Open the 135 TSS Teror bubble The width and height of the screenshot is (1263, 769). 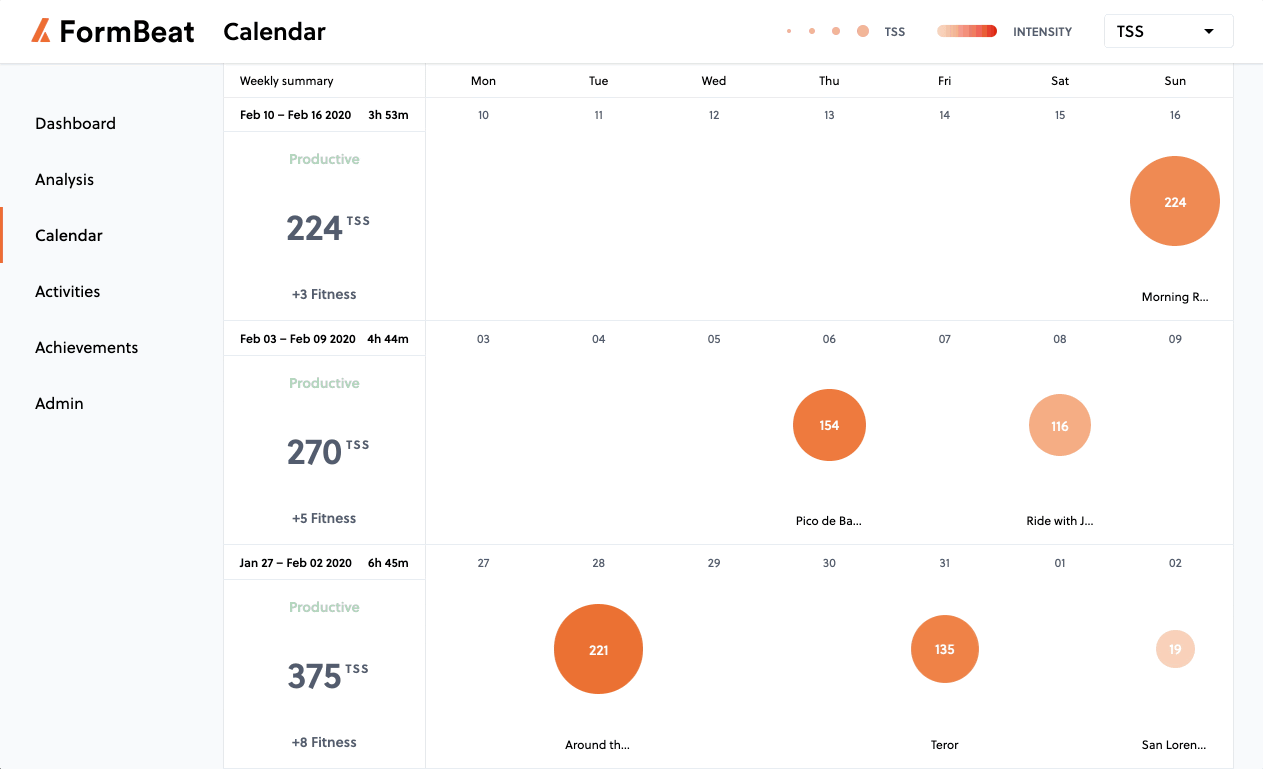pyautogui.click(x=944, y=649)
